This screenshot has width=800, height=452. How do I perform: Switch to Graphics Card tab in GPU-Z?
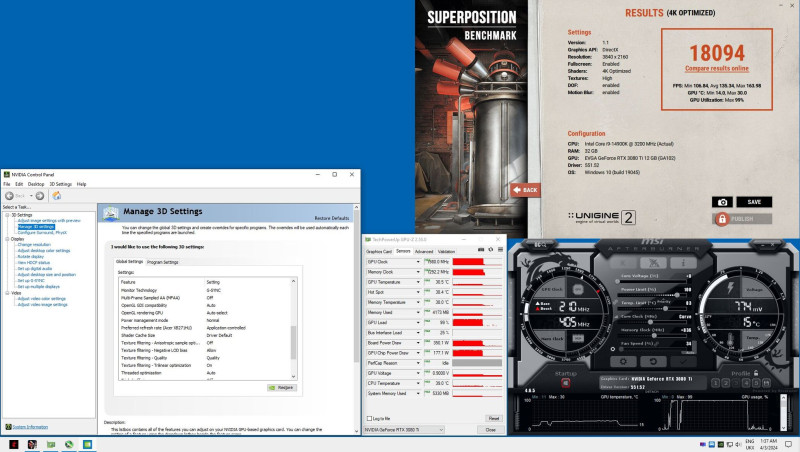click(x=379, y=252)
